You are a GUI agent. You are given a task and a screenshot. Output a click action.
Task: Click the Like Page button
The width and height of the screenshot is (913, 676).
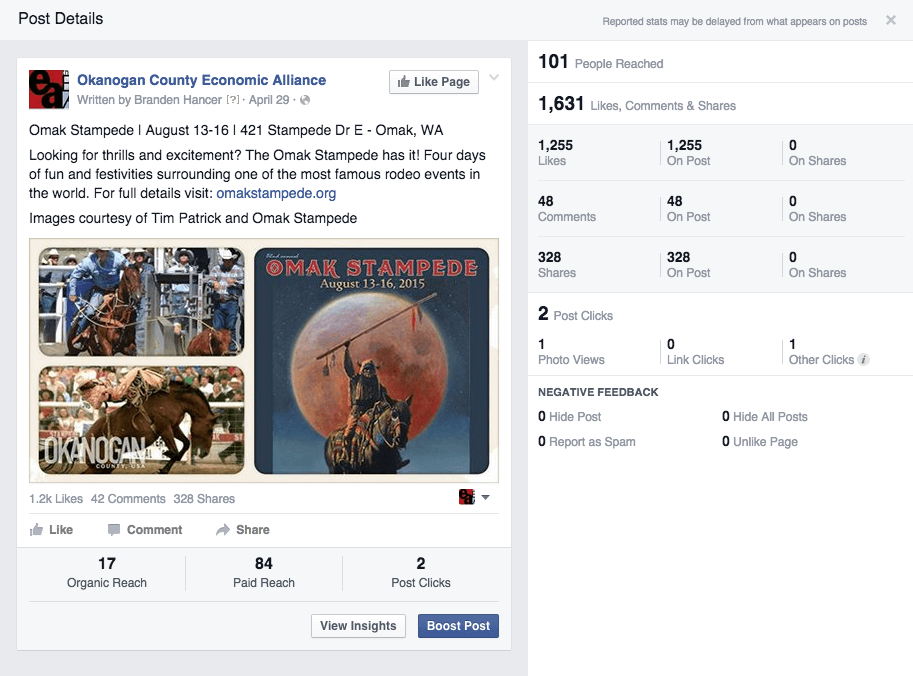coord(433,82)
